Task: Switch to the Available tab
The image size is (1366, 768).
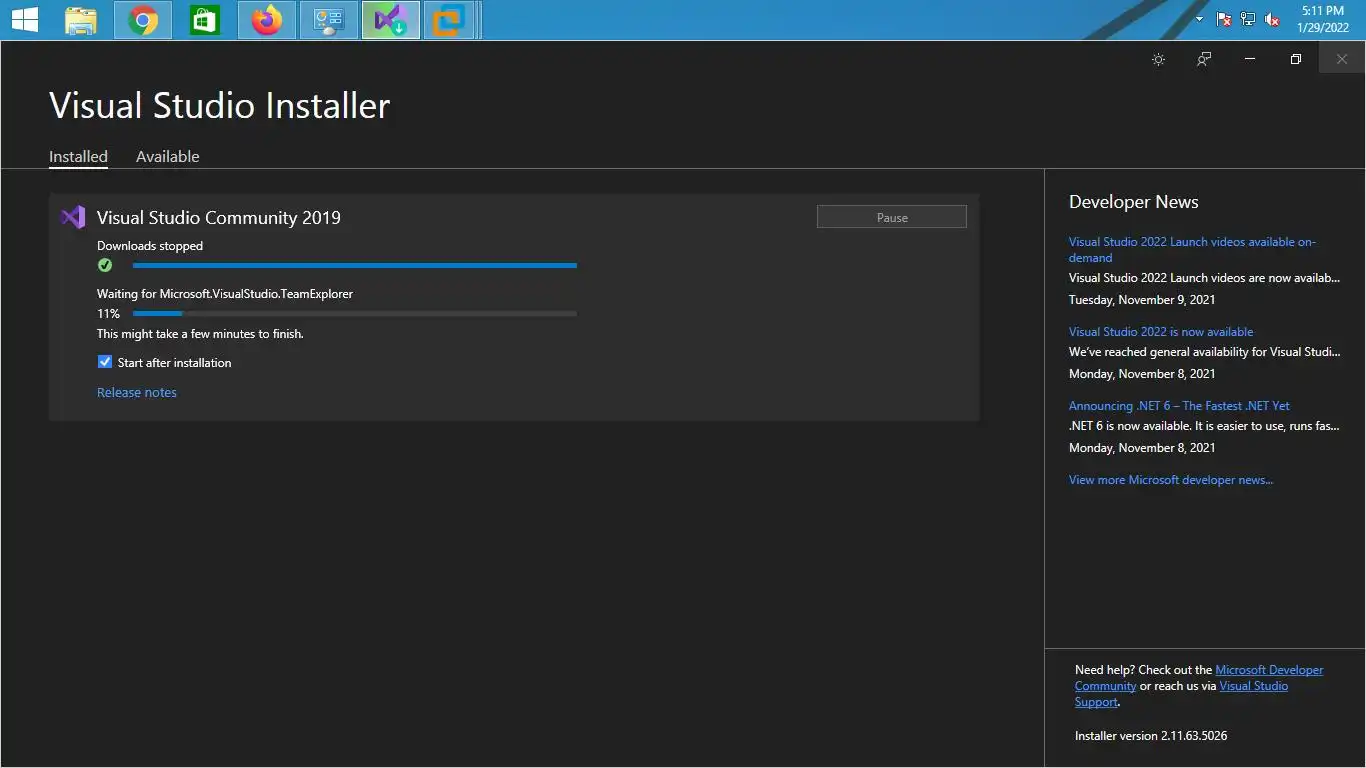Action: click(168, 156)
